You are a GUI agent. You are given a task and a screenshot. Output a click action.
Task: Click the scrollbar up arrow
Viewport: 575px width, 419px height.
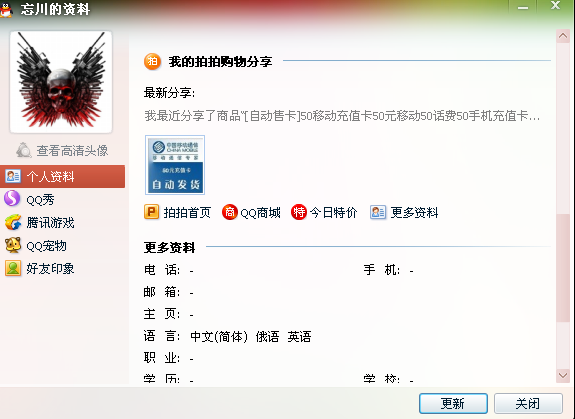tap(563, 36)
